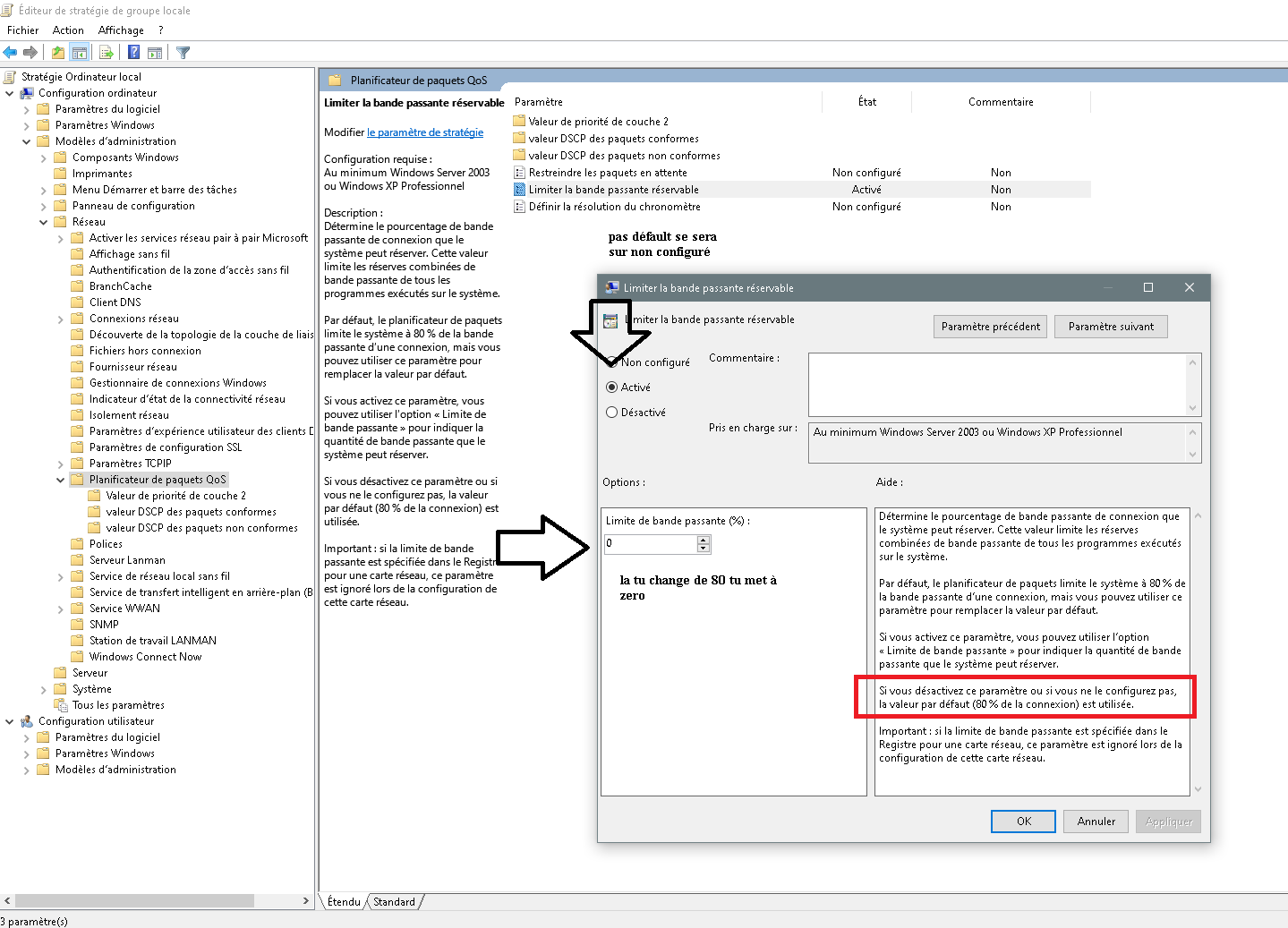Screen dimensions: 1288x928
Task: Select the Désactivé radio button
Action: coord(612,413)
